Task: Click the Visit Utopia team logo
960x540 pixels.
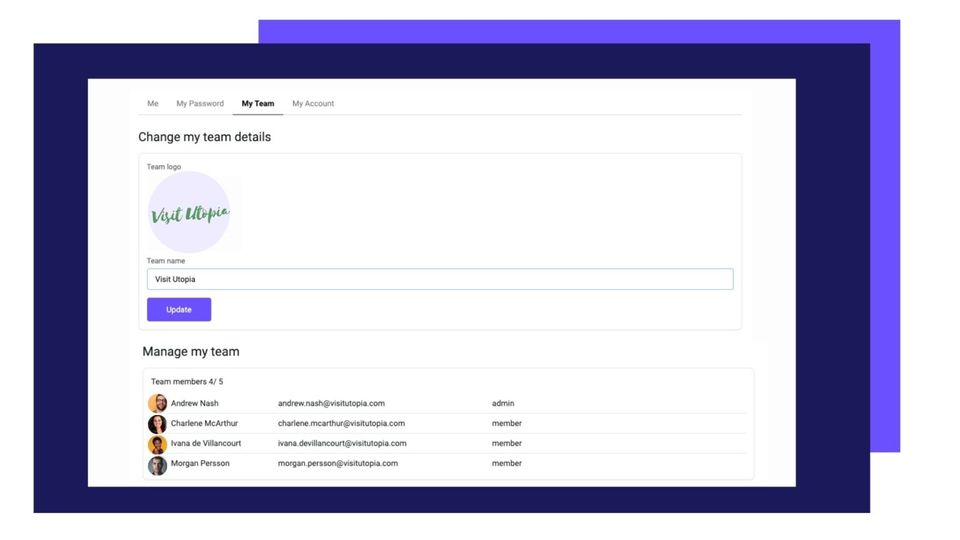Action: click(x=189, y=212)
